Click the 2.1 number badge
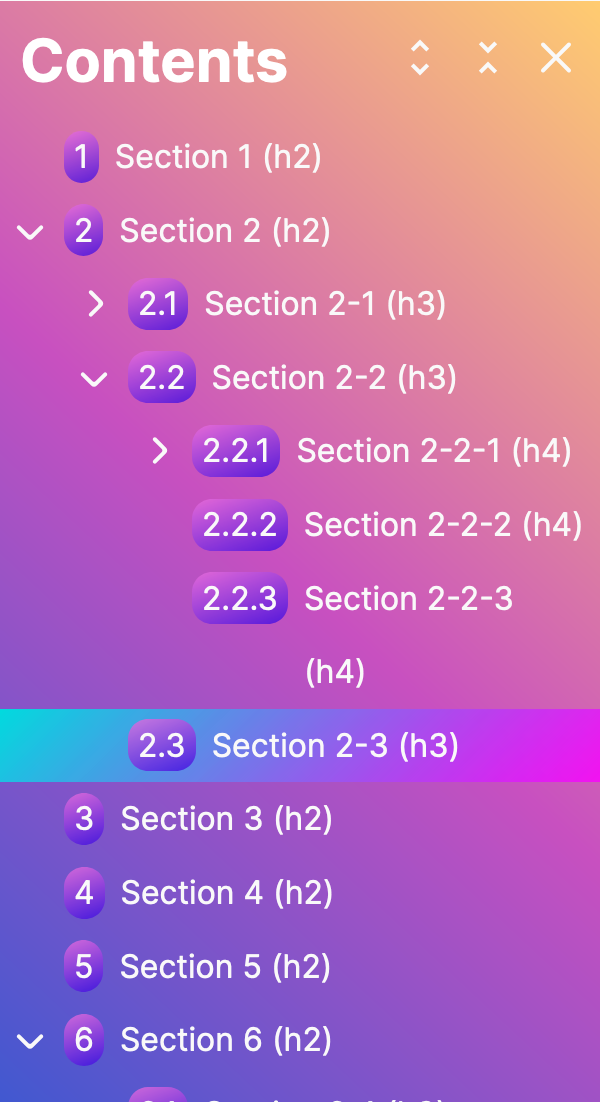The image size is (600, 1102). 158,305
